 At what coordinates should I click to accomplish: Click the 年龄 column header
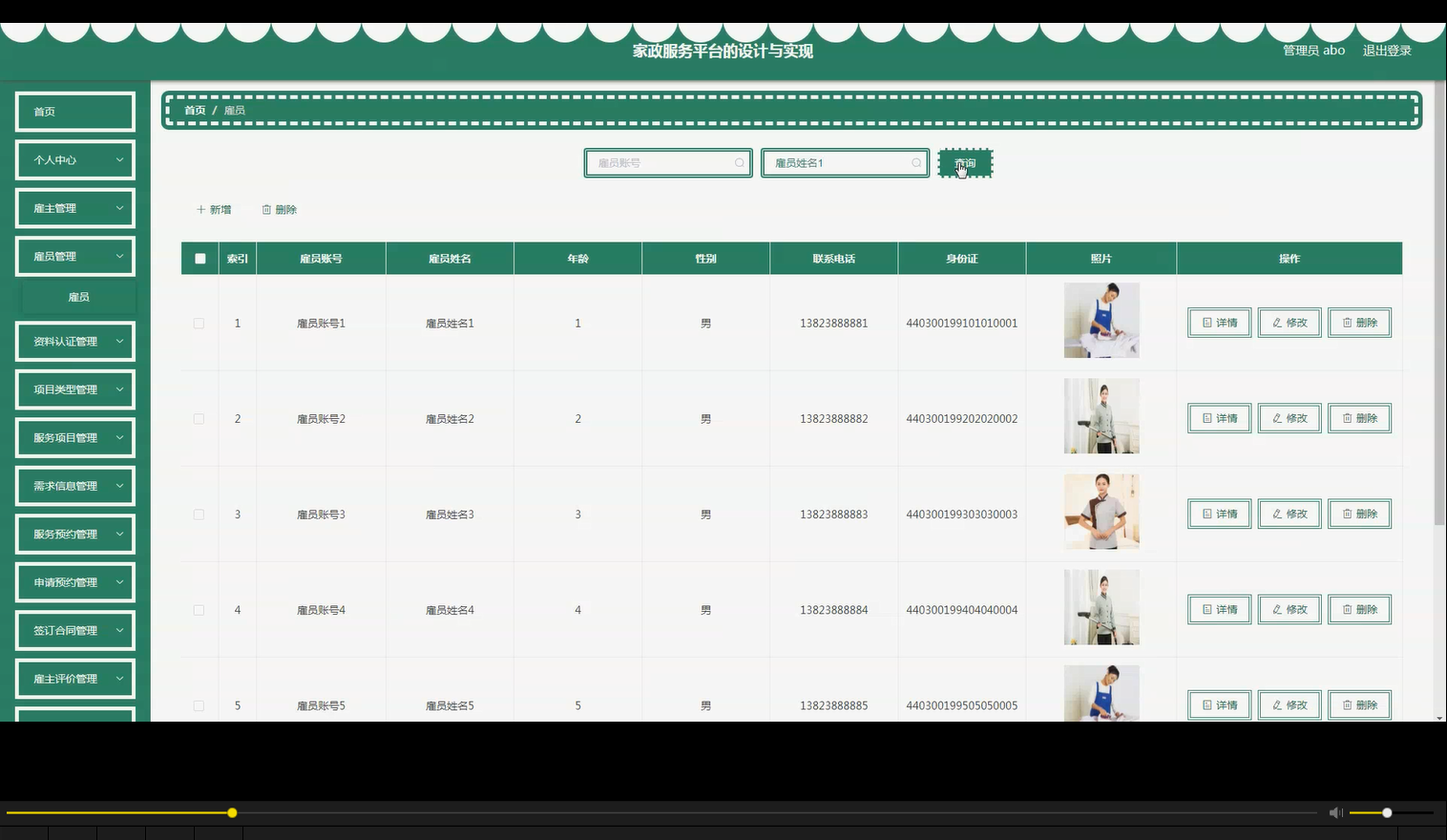coord(577,259)
